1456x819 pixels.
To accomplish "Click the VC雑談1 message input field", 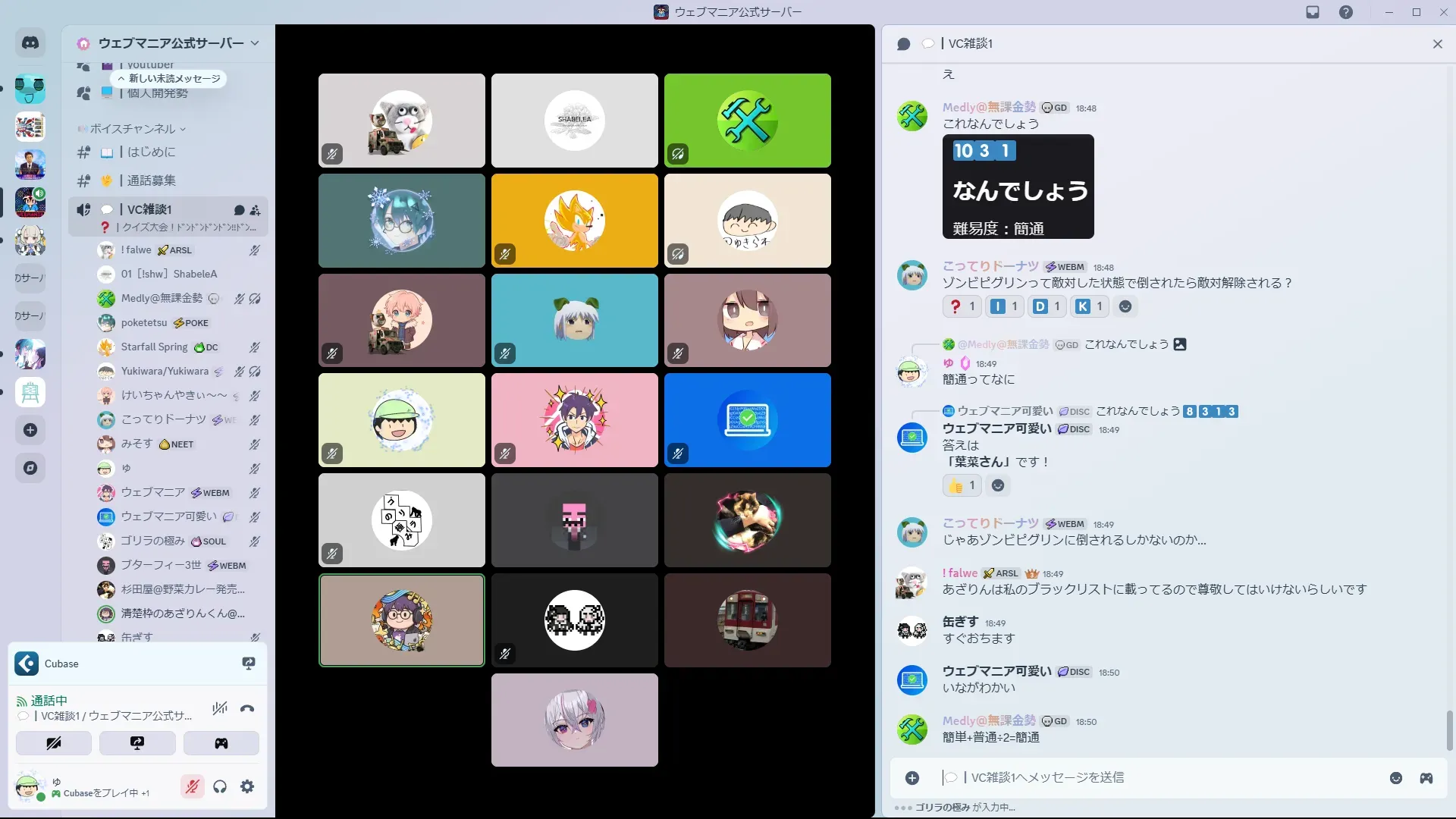I will (x=1137, y=777).
